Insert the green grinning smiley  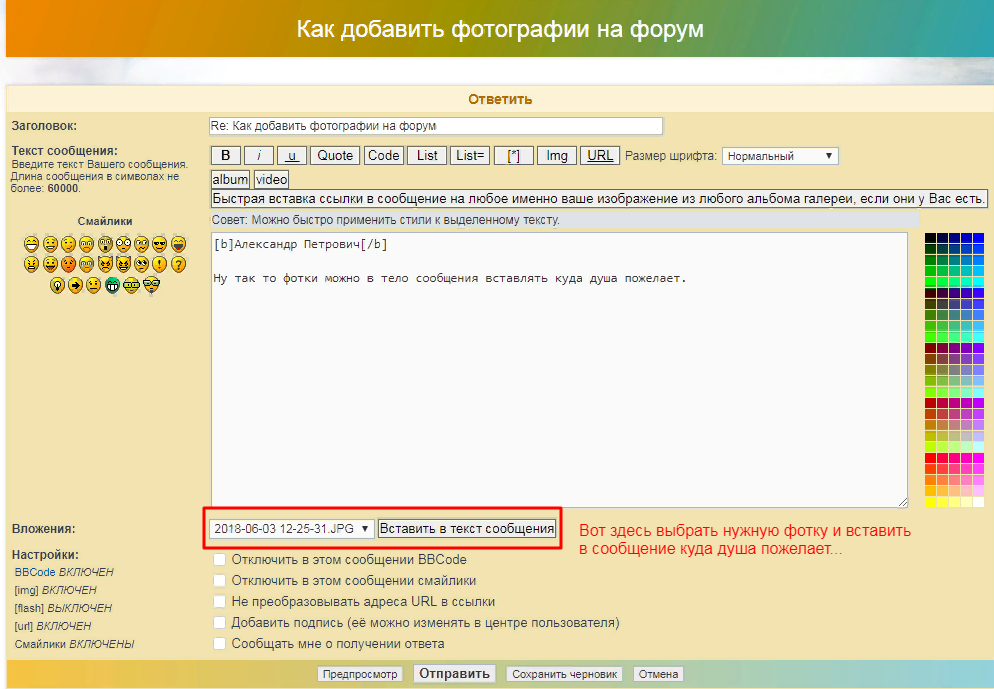pos(113,285)
